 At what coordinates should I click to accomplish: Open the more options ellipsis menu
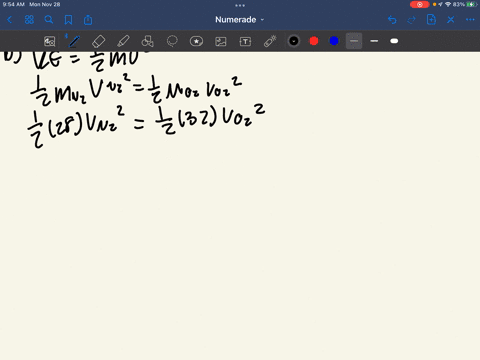pyautogui.click(x=470, y=20)
